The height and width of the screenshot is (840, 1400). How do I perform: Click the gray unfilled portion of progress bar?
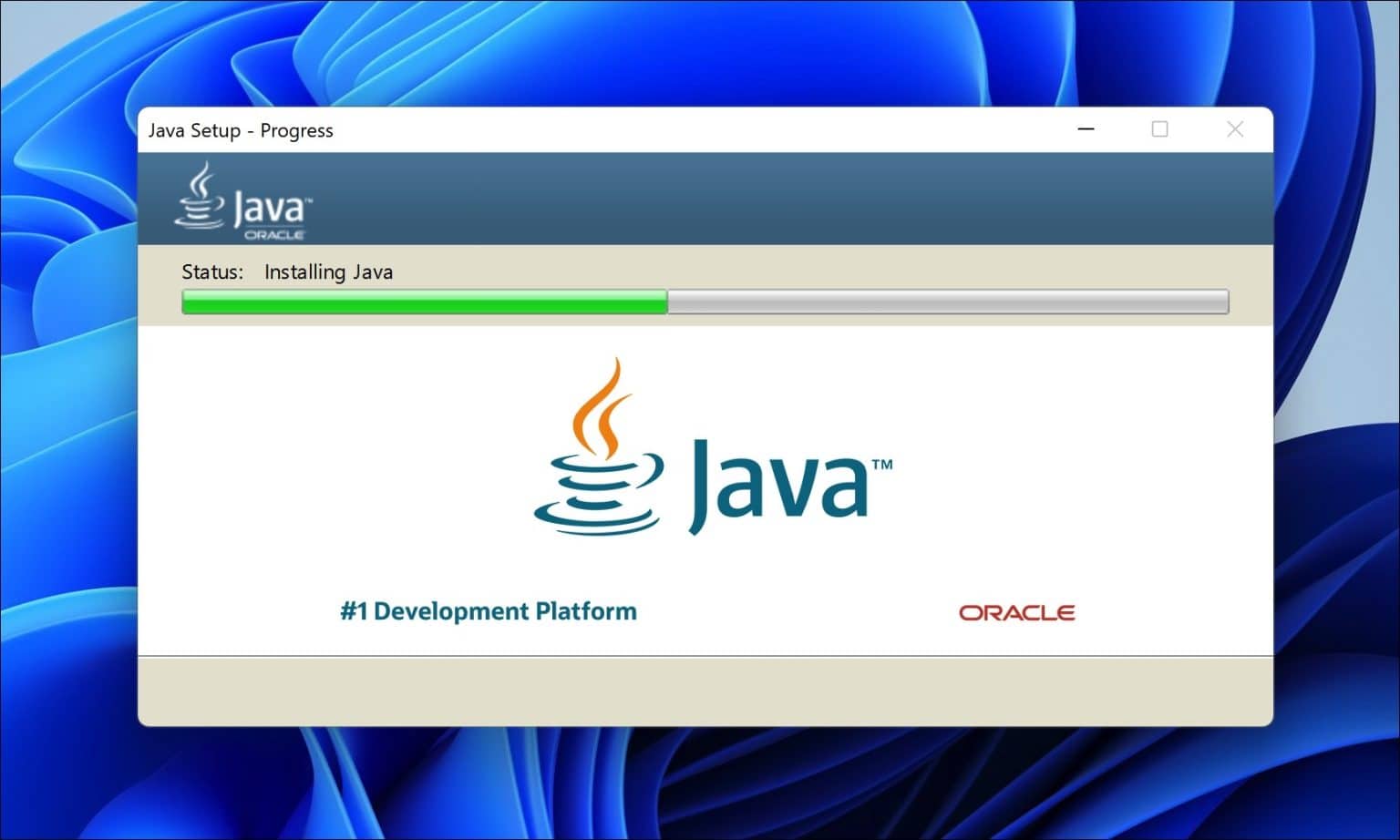coord(948,302)
